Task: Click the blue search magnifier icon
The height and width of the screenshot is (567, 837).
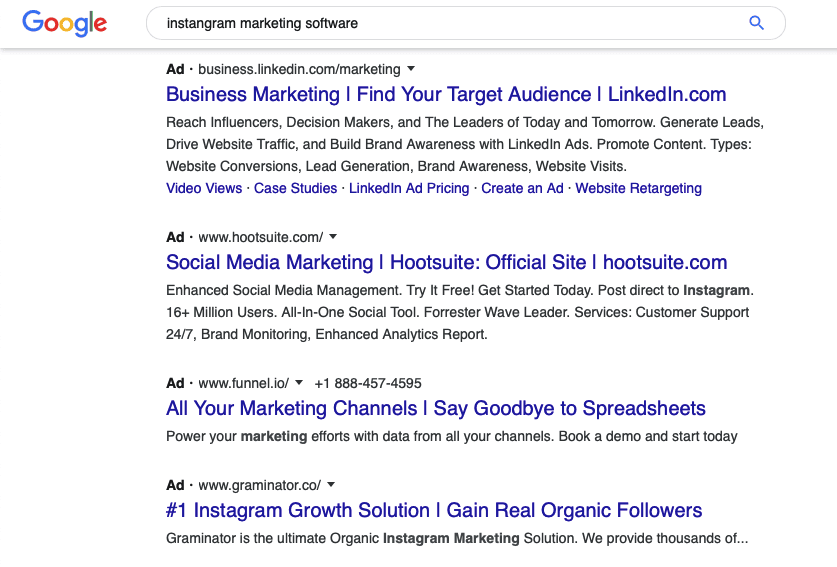Action: tap(756, 23)
